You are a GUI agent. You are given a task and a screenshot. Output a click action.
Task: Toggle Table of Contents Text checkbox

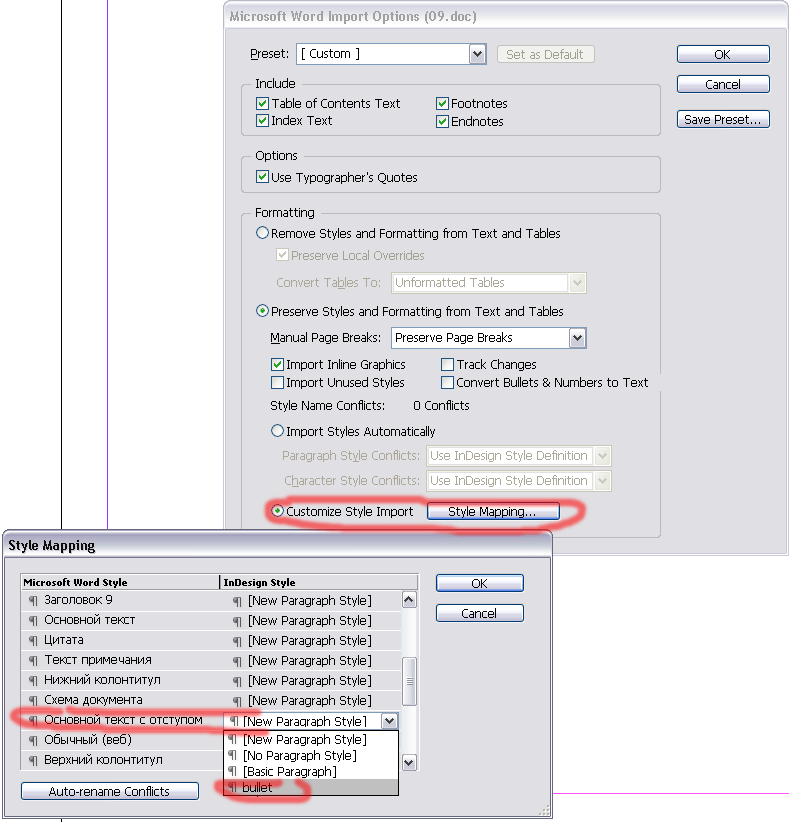tap(262, 103)
